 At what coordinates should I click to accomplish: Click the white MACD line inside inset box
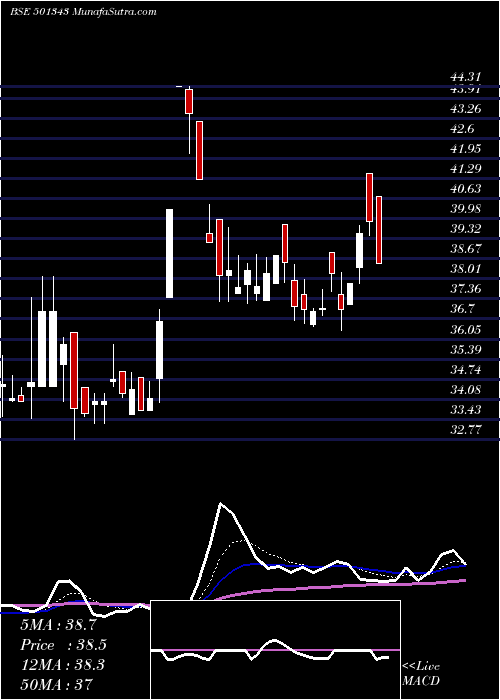coord(270,651)
